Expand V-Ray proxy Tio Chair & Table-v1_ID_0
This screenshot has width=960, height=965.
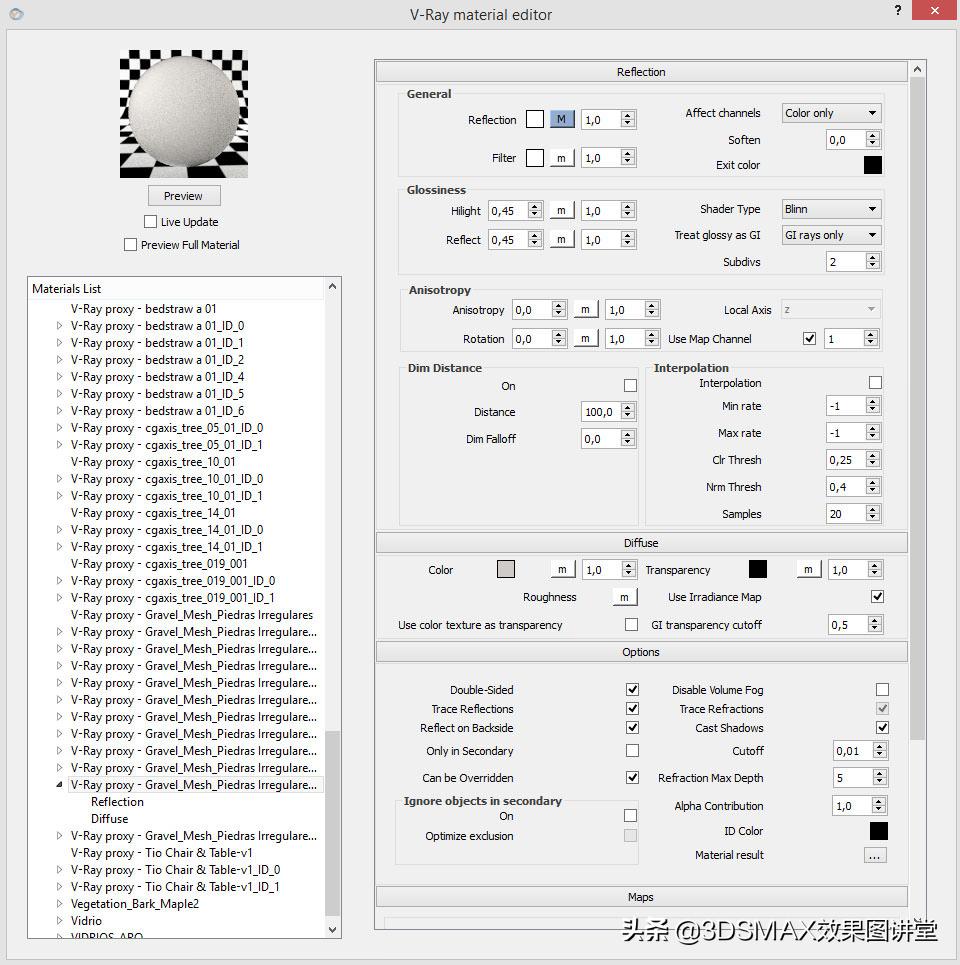59,870
